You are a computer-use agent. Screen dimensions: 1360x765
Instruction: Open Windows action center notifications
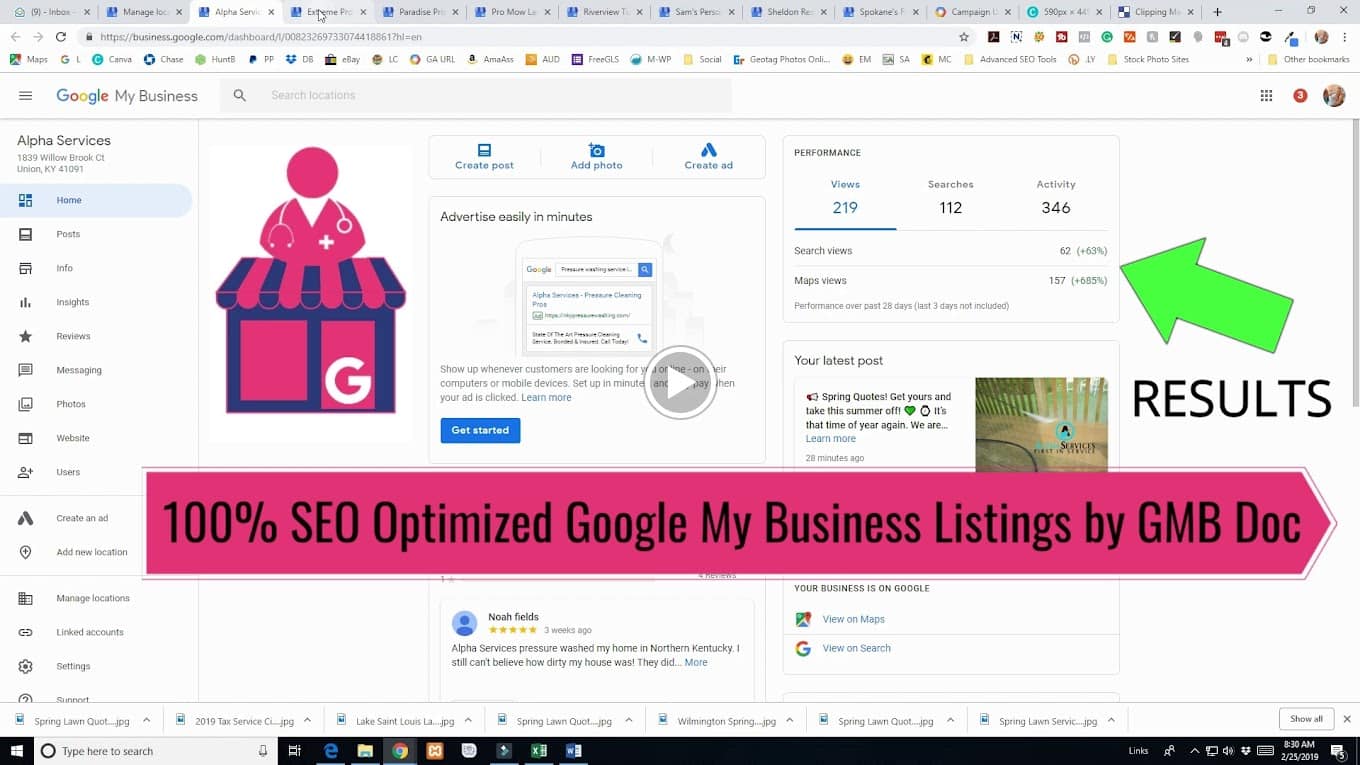tap(1338, 751)
